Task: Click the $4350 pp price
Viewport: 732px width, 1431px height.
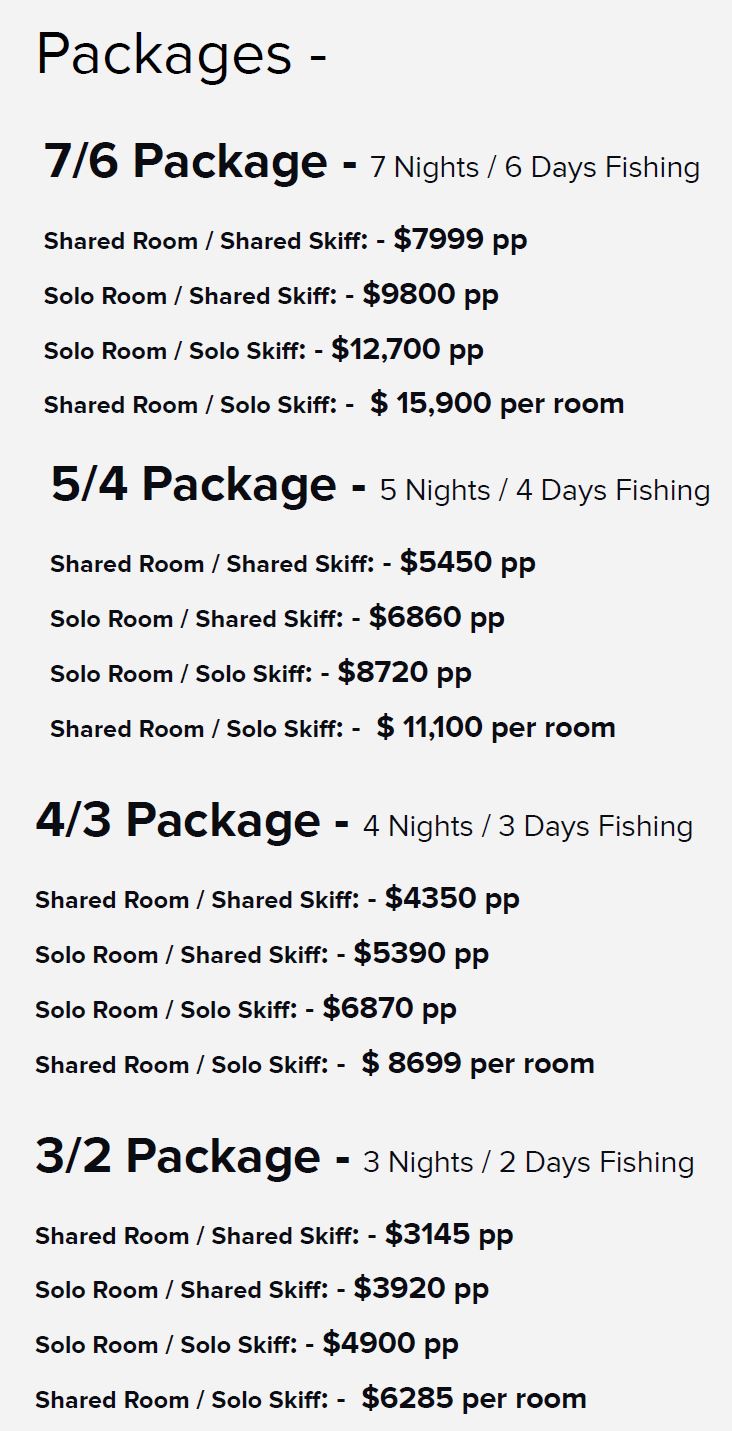Action: point(452,899)
